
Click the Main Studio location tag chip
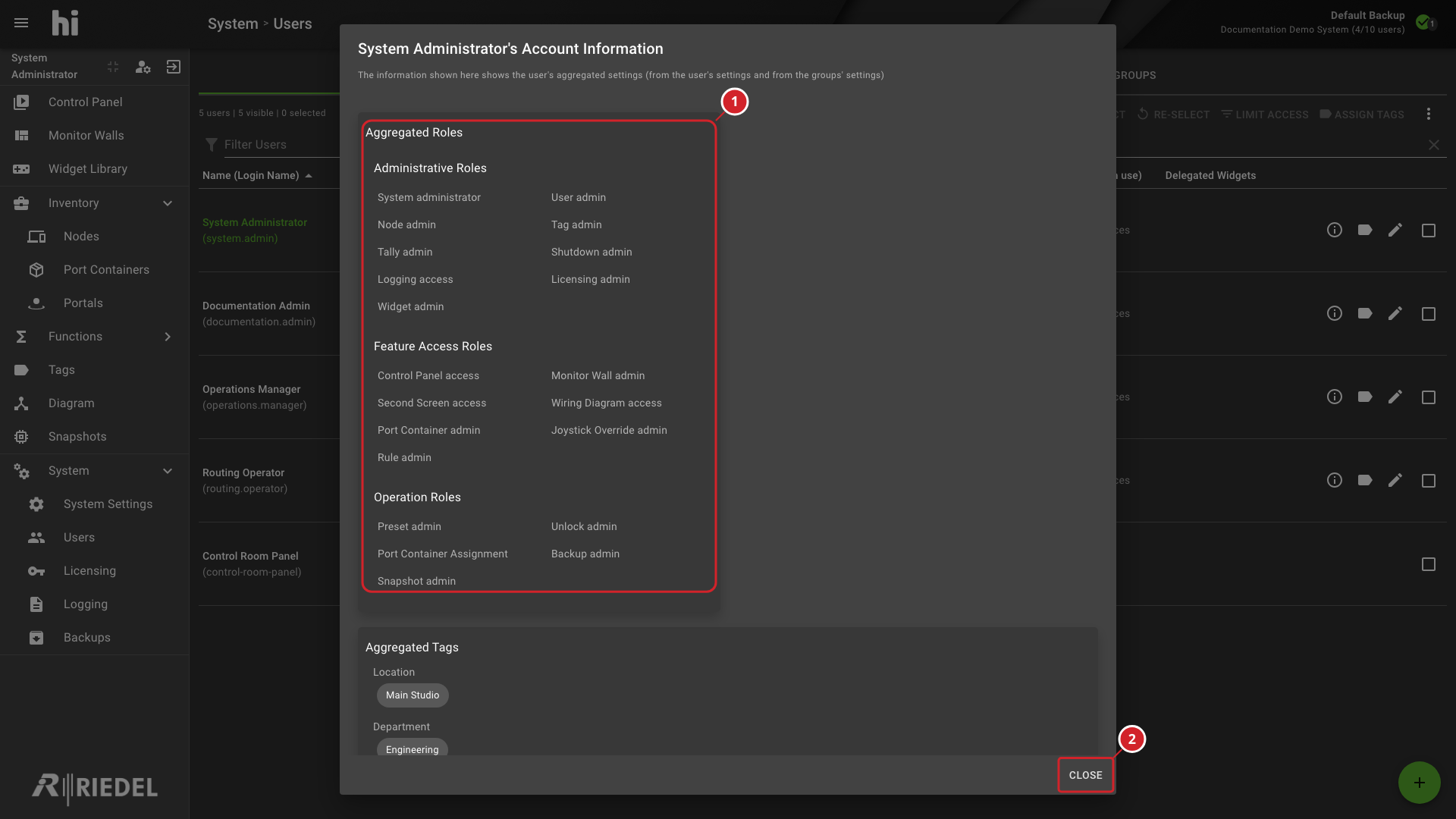[x=413, y=695]
